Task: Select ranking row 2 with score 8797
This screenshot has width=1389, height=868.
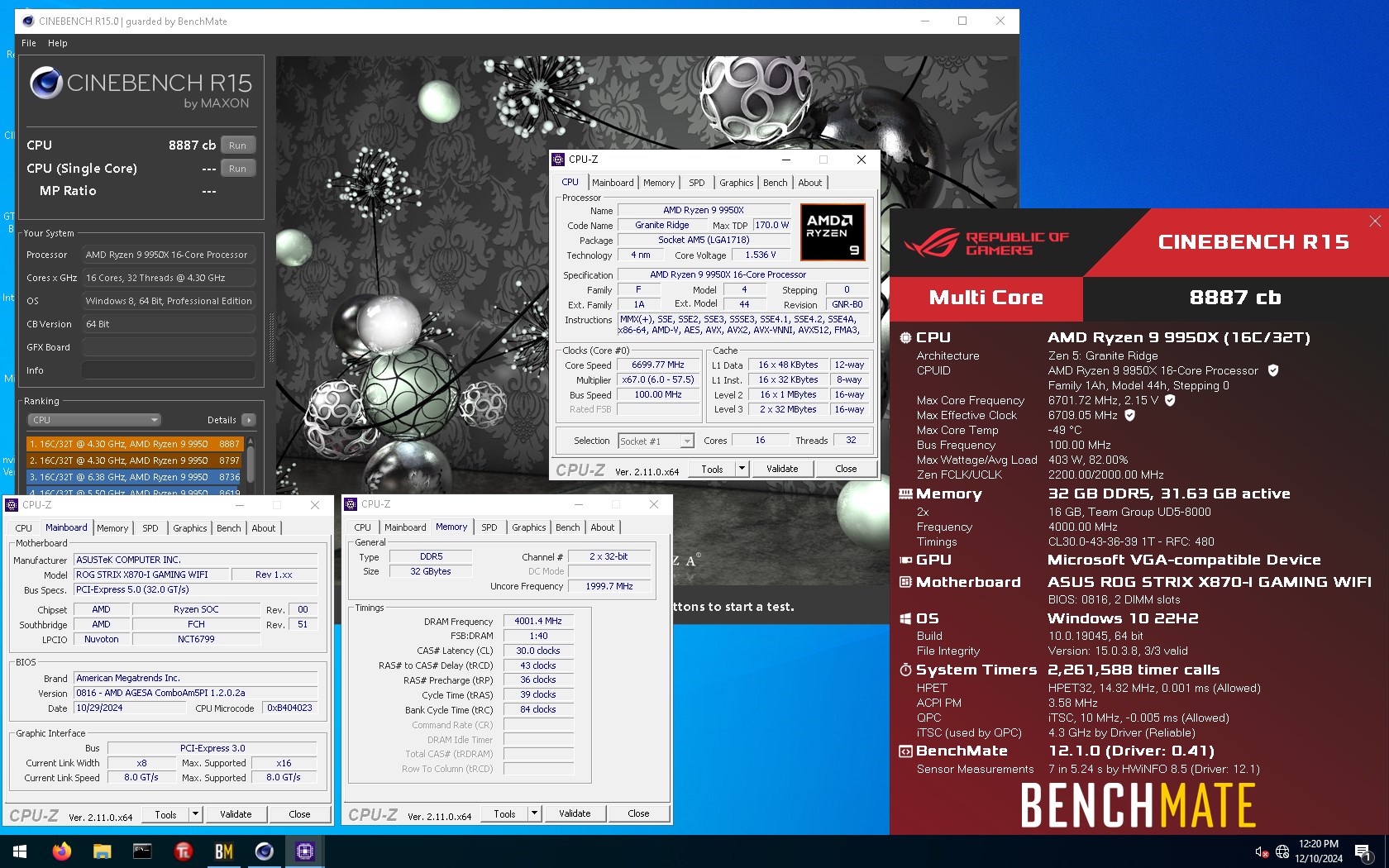Action: point(136,460)
